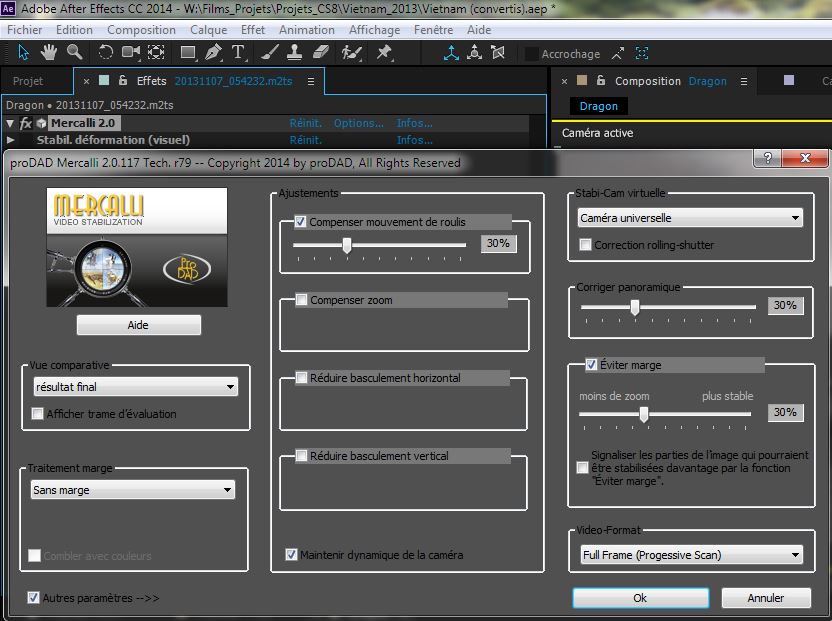Screen dimensions: 832x621
Task: Open the Effet menu
Action: 253,30
